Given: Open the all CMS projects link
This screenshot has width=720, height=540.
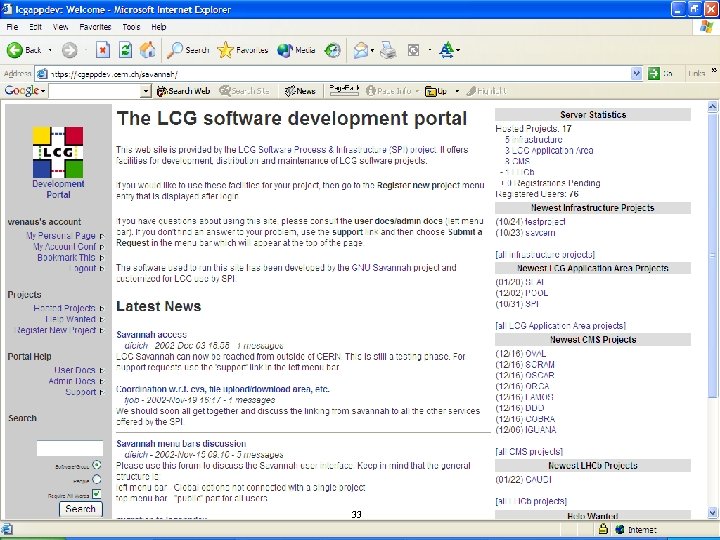Looking at the screenshot, I should 529,452.
